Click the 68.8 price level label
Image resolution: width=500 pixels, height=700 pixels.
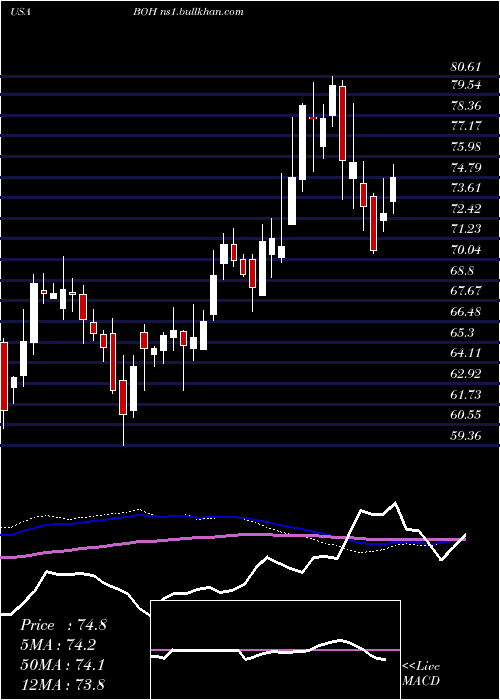[x=463, y=271]
